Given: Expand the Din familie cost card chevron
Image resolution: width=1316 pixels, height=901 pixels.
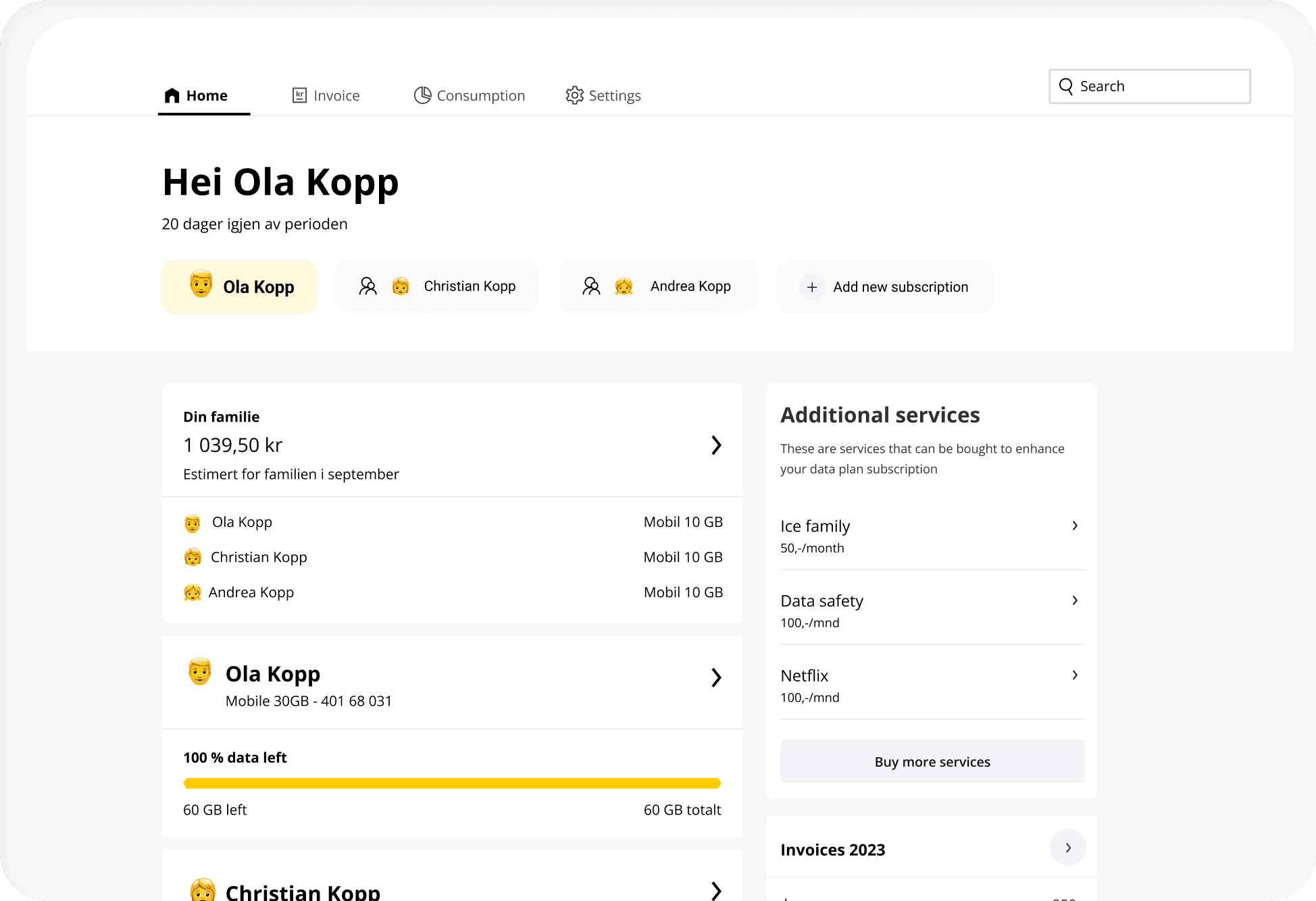Looking at the screenshot, I should pyautogui.click(x=716, y=445).
